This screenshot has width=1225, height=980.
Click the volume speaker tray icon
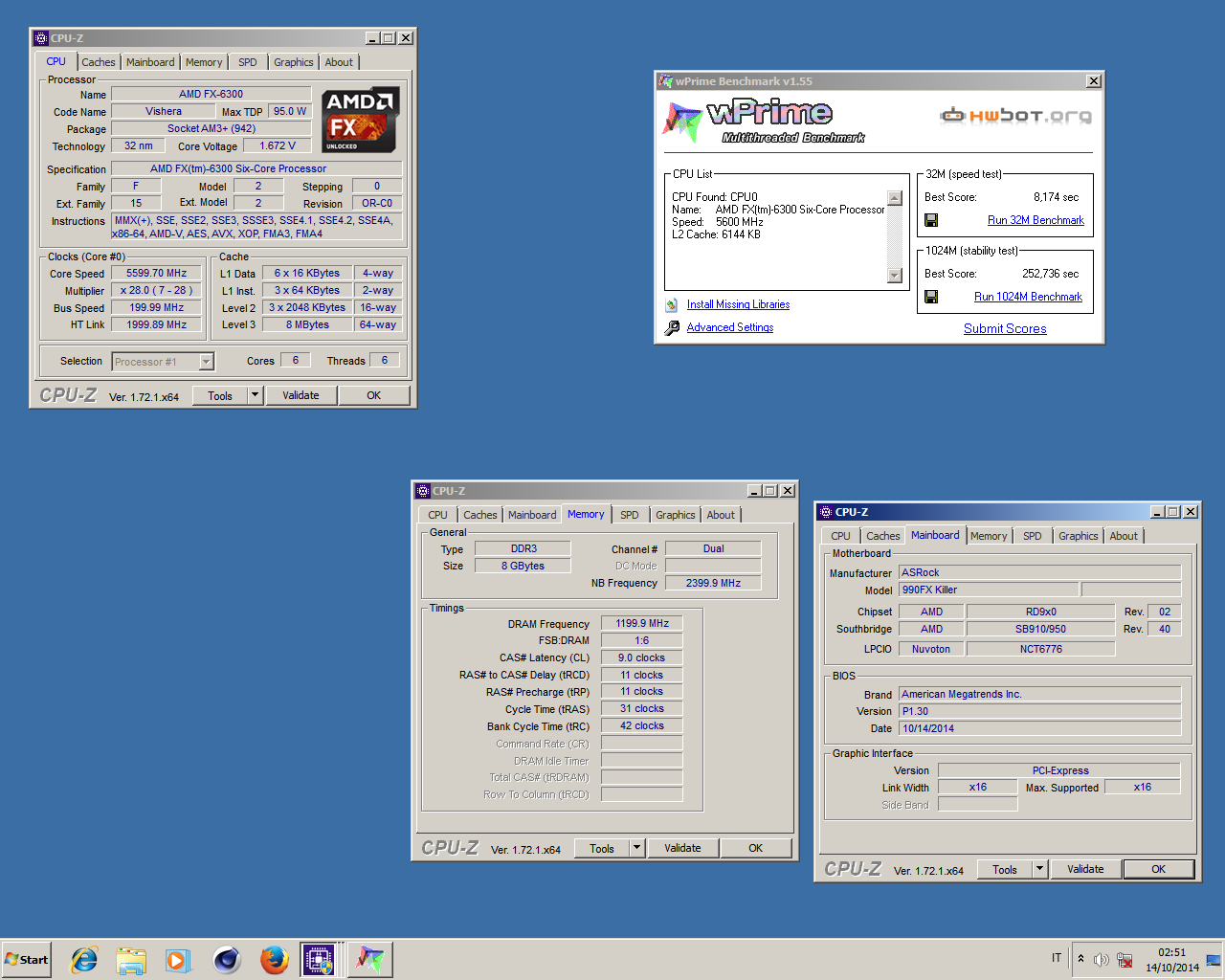coord(1102,959)
